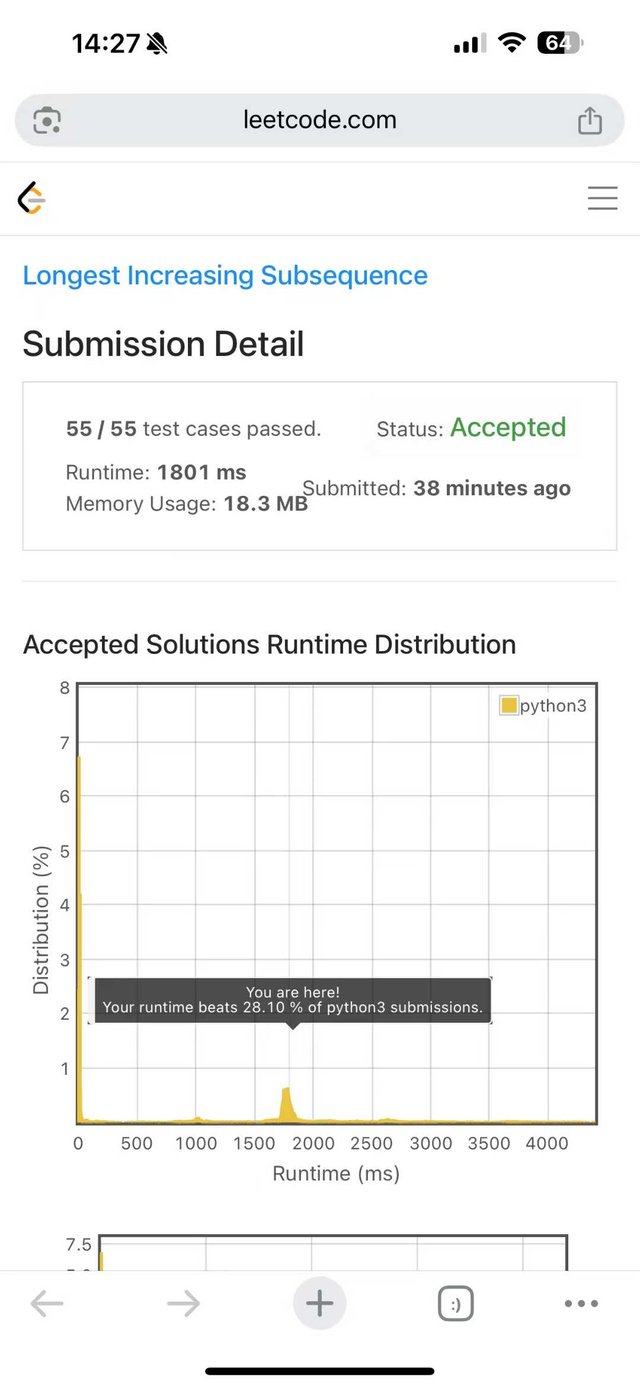640x1387 pixels.
Task: Open the three-dots more options menu
Action: click(581, 1303)
